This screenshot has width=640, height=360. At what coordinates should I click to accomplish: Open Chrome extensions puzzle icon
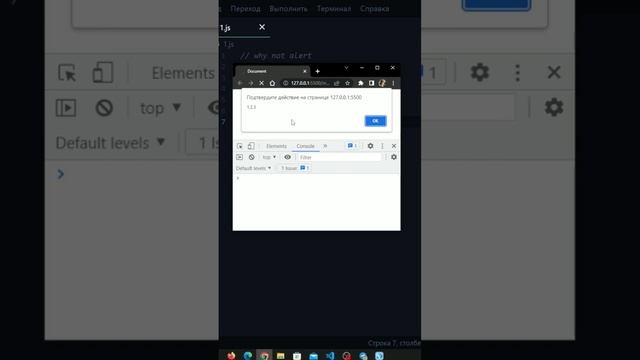coord(360,83)
